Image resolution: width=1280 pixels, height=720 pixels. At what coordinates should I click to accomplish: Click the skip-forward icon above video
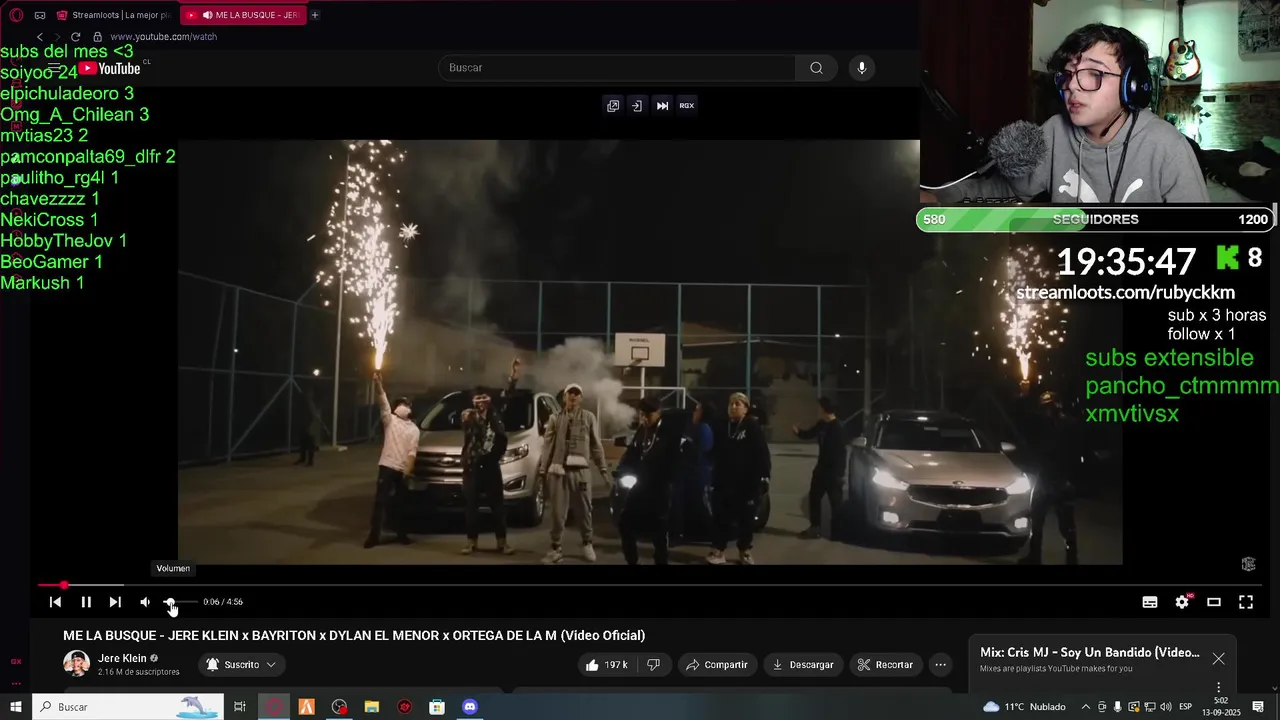coord(662,105)
